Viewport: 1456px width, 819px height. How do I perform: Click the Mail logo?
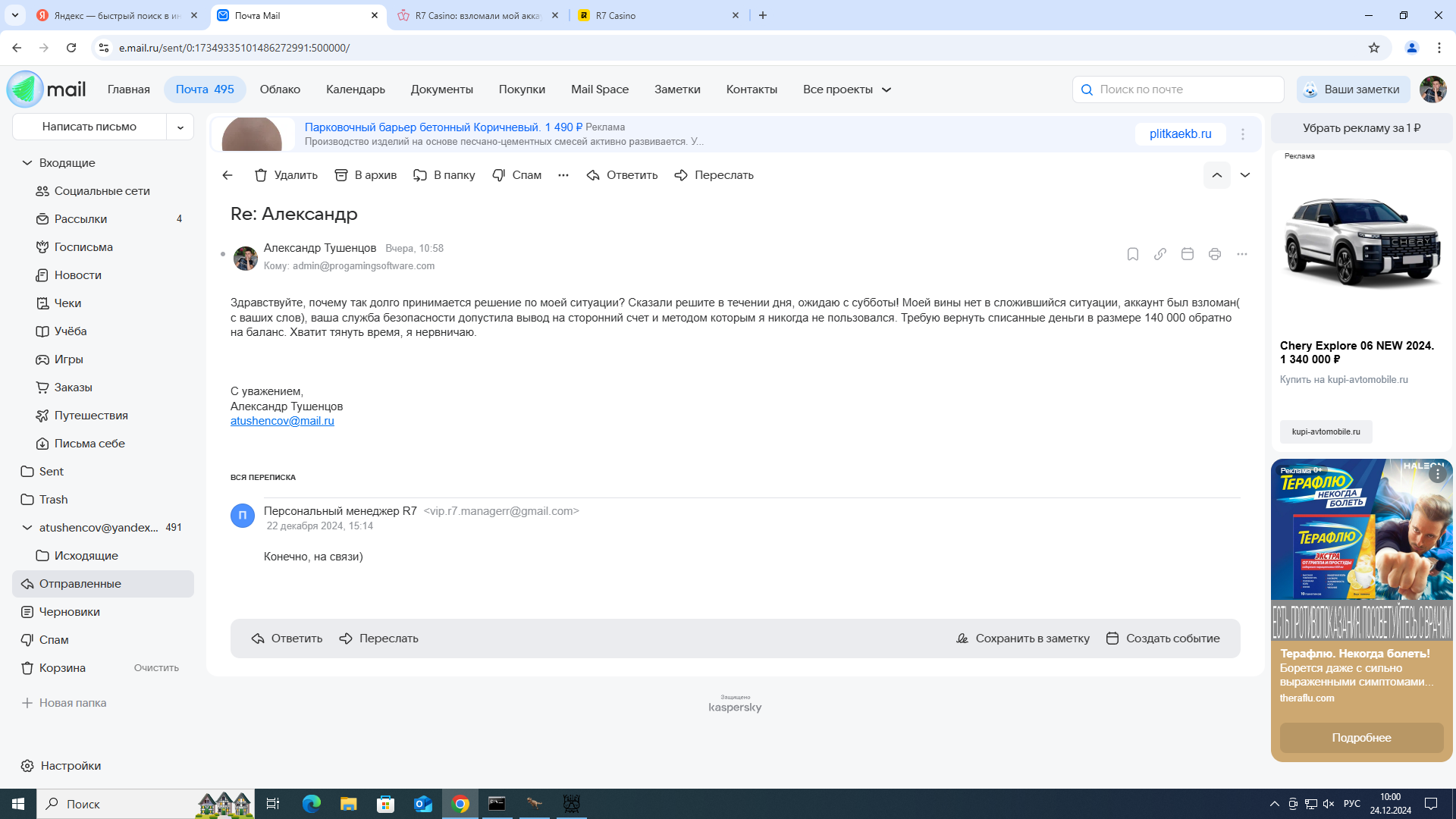(47, 89)
